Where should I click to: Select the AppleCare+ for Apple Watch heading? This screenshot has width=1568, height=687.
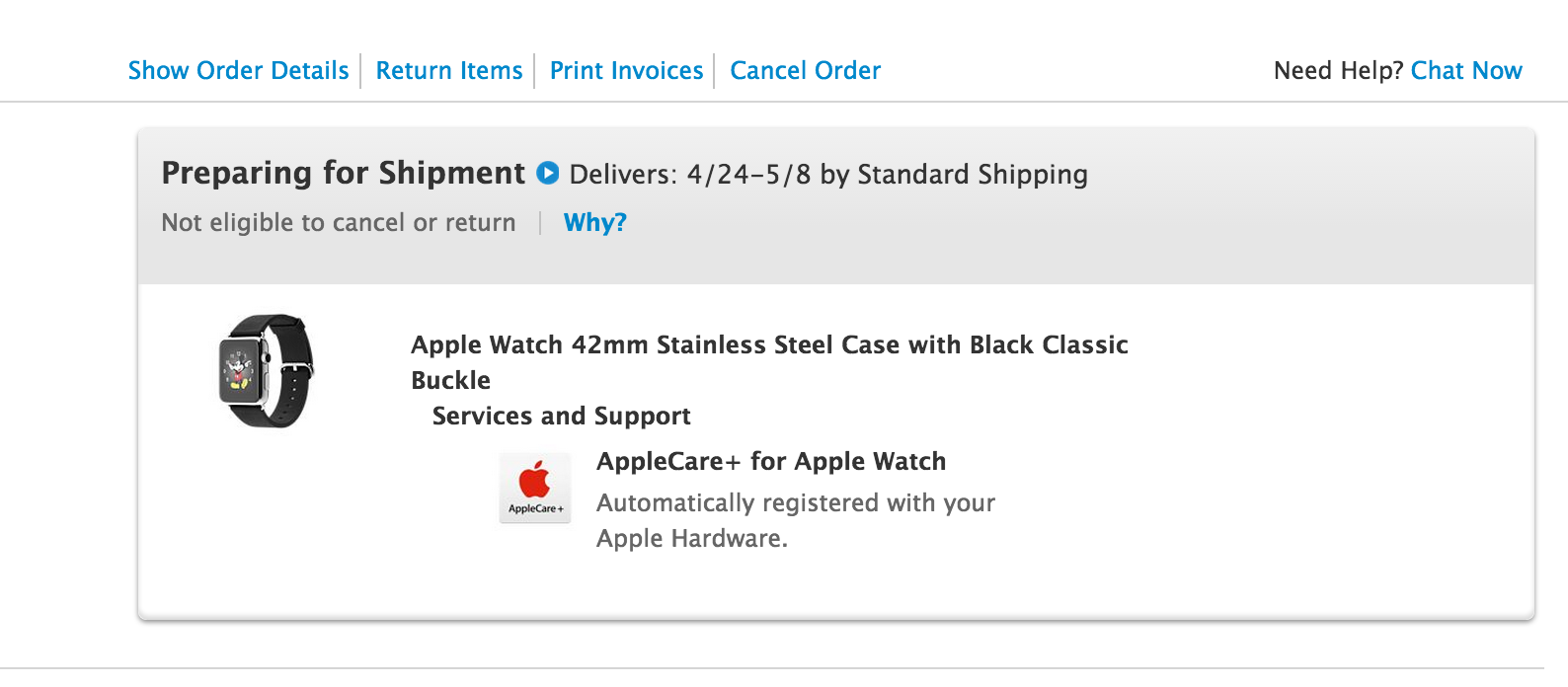771,462
